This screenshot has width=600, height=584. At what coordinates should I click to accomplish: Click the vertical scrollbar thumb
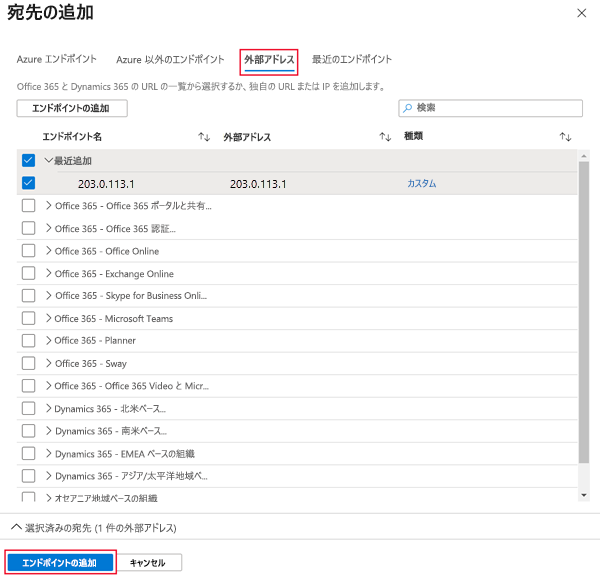pyautogui.click(x=584, y=312)
